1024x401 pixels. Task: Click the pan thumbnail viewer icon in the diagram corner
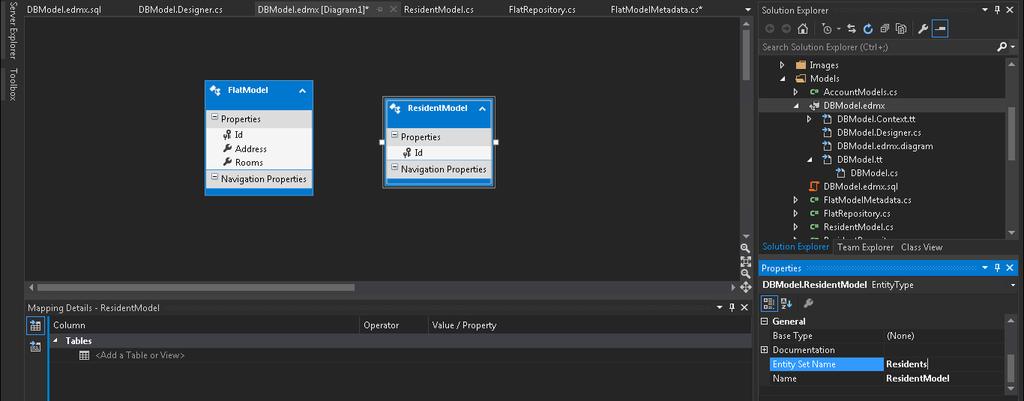[745, 287]
